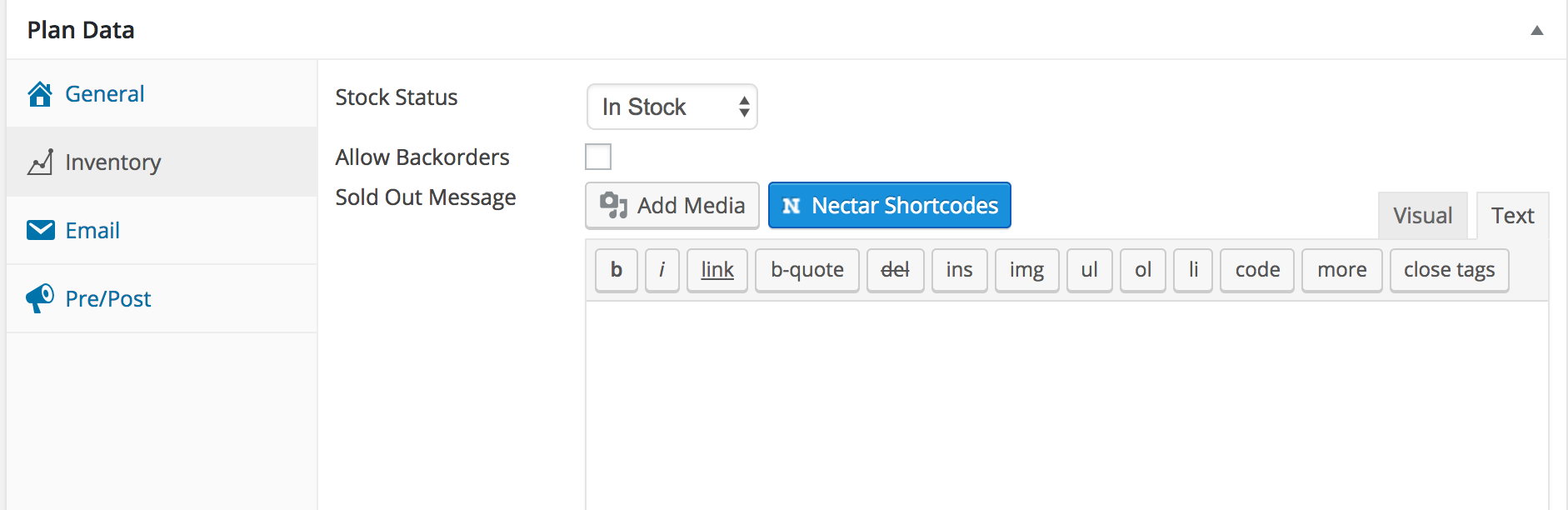Image resolution: width=1568 pixels, height=510 pixels.
Task: Click the Inventory chart icon
Action: point(40,162)
